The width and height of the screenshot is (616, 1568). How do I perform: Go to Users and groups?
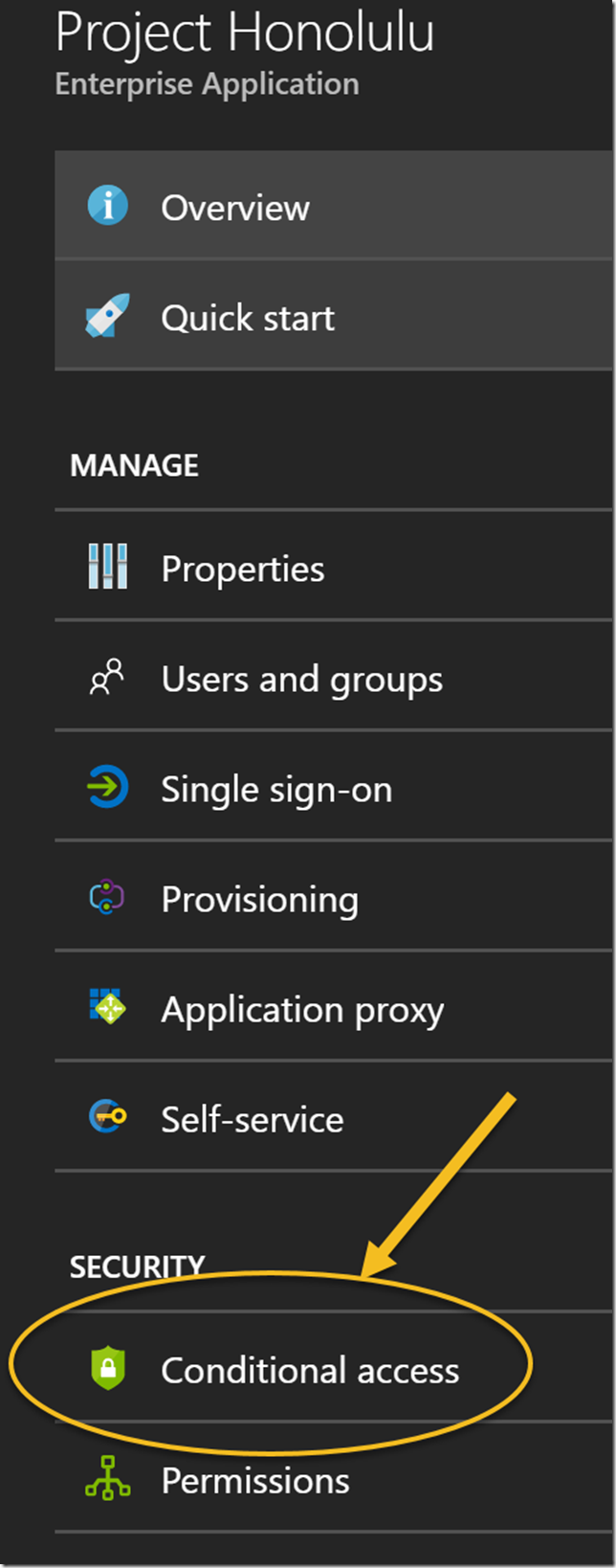coord(301,680)
